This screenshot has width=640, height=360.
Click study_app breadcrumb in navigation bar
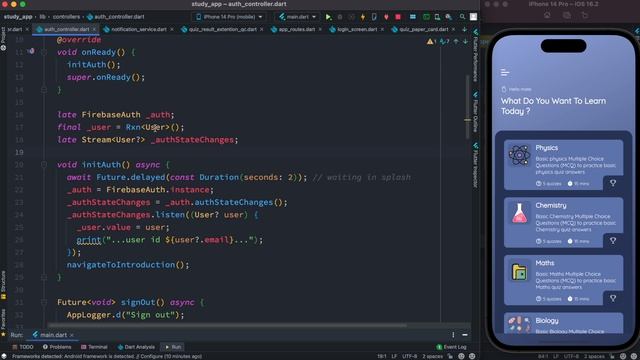[x=18, y=17]
